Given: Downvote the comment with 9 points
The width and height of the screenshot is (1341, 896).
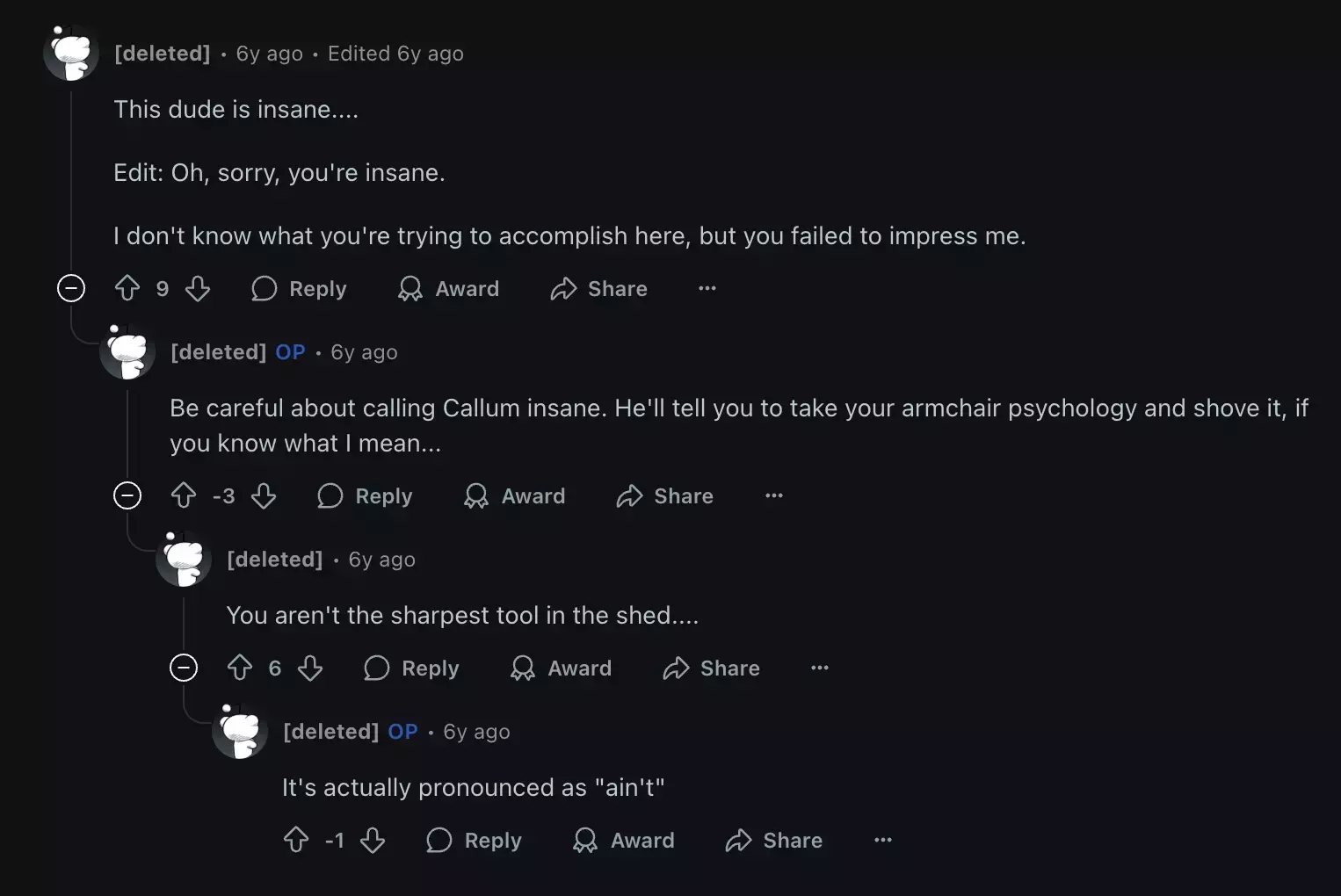Looking at the screenshot, I should (x=198, y=288).
